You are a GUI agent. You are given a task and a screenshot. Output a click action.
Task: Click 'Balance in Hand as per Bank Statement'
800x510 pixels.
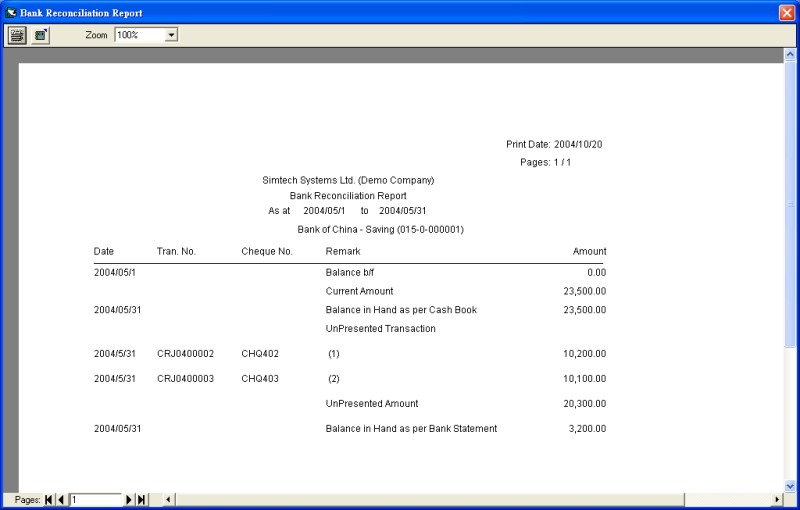[411, 428]
